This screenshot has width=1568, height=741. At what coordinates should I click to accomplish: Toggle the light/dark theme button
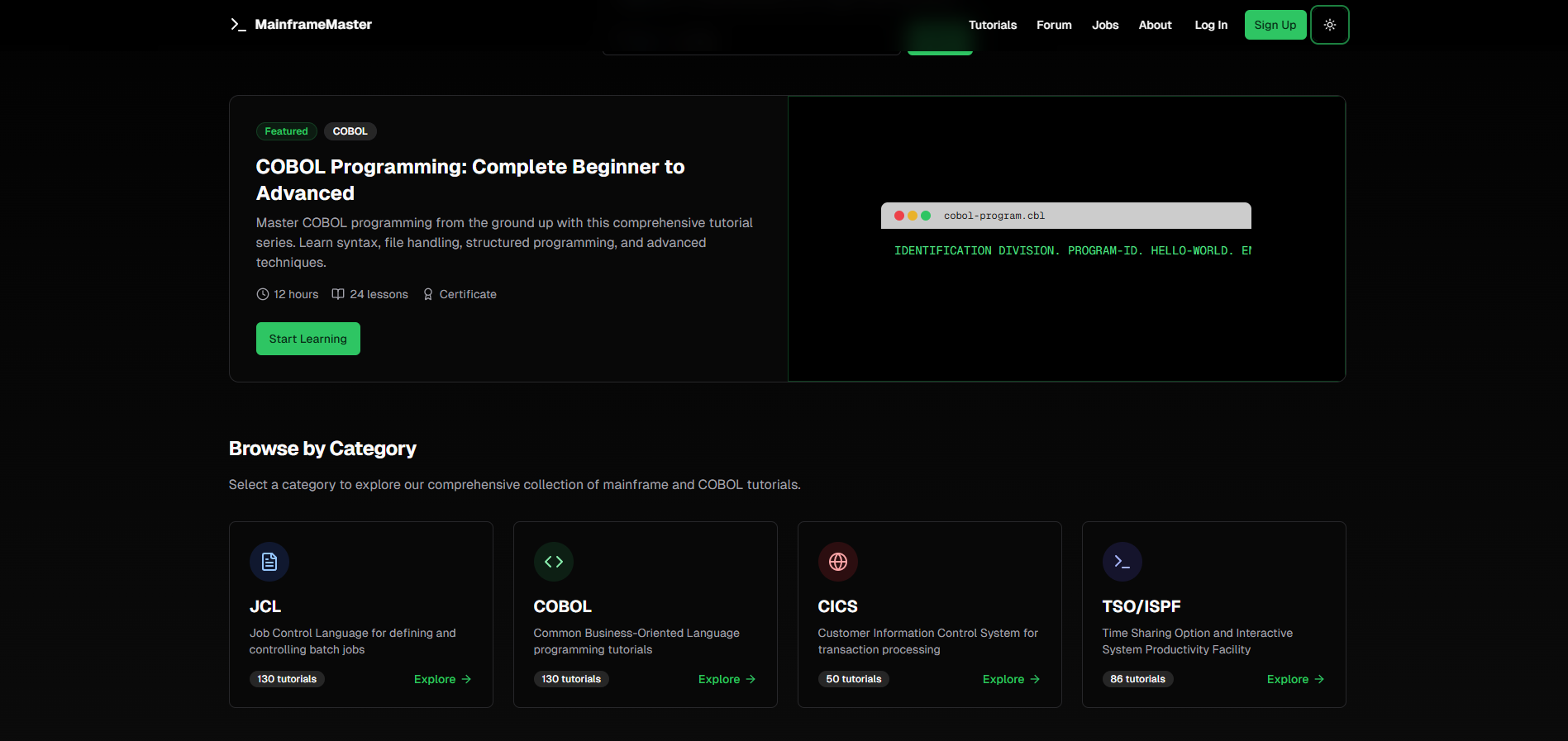(x=1329, y=25)
